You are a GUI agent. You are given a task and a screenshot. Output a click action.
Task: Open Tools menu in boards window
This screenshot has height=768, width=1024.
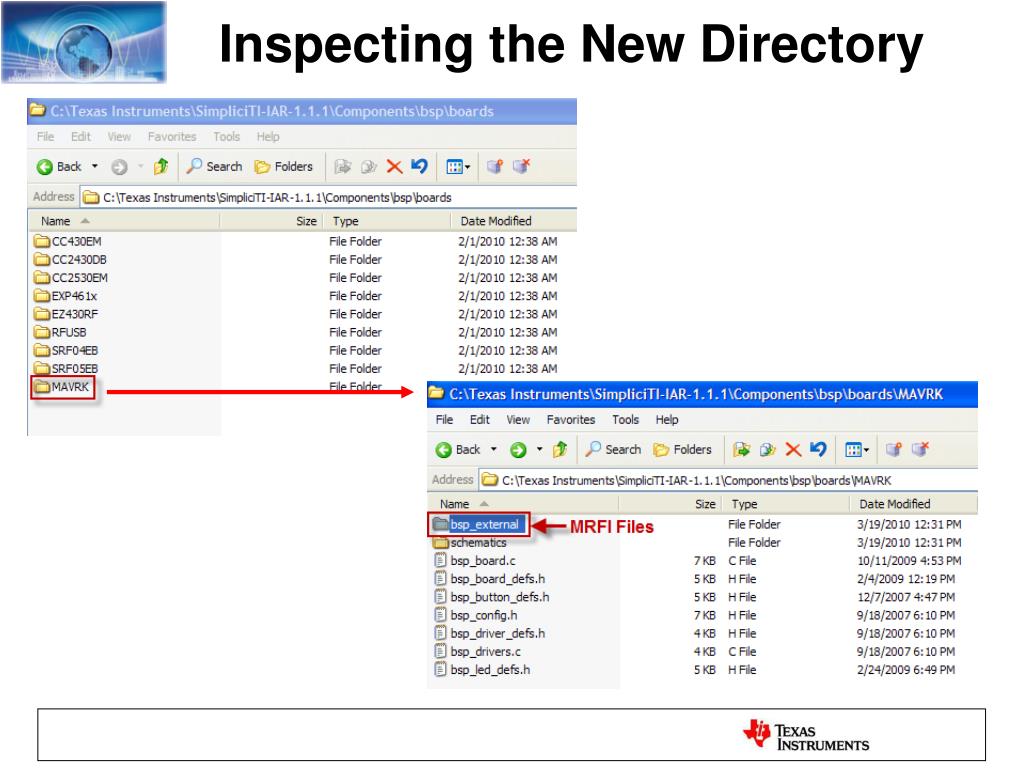(x=227, y=136)
